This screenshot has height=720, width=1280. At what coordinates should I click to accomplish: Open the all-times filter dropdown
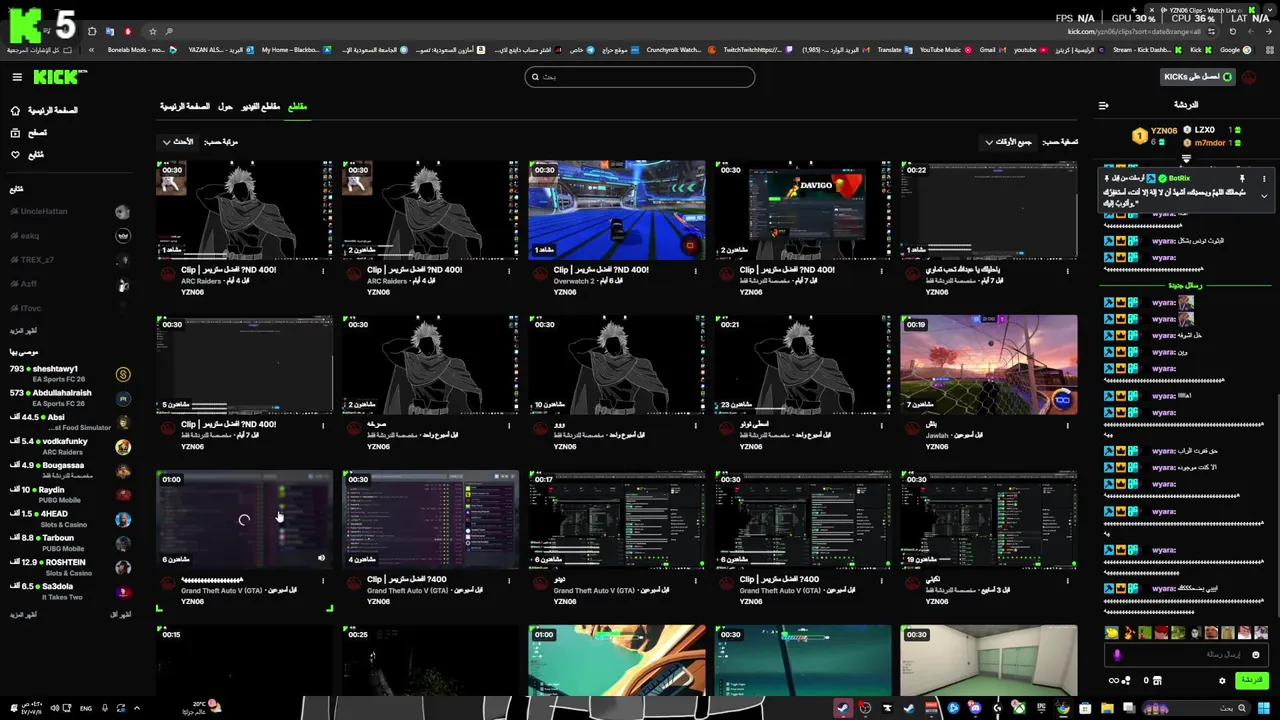pos(1008,142)
